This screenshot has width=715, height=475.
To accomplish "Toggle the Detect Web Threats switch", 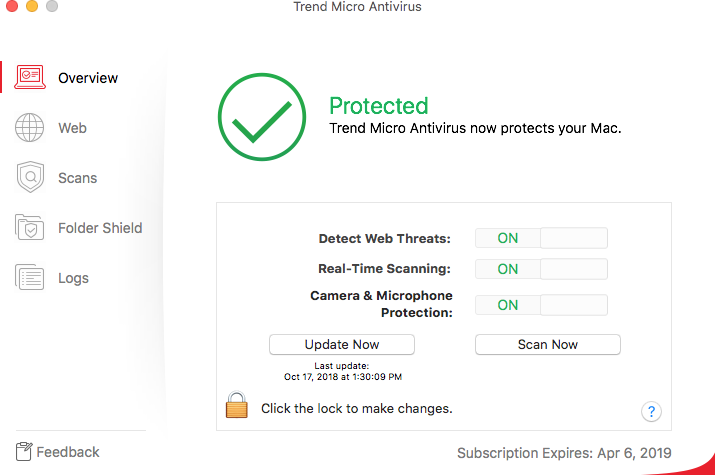I will pyautogui.click(x=540, y=238).
